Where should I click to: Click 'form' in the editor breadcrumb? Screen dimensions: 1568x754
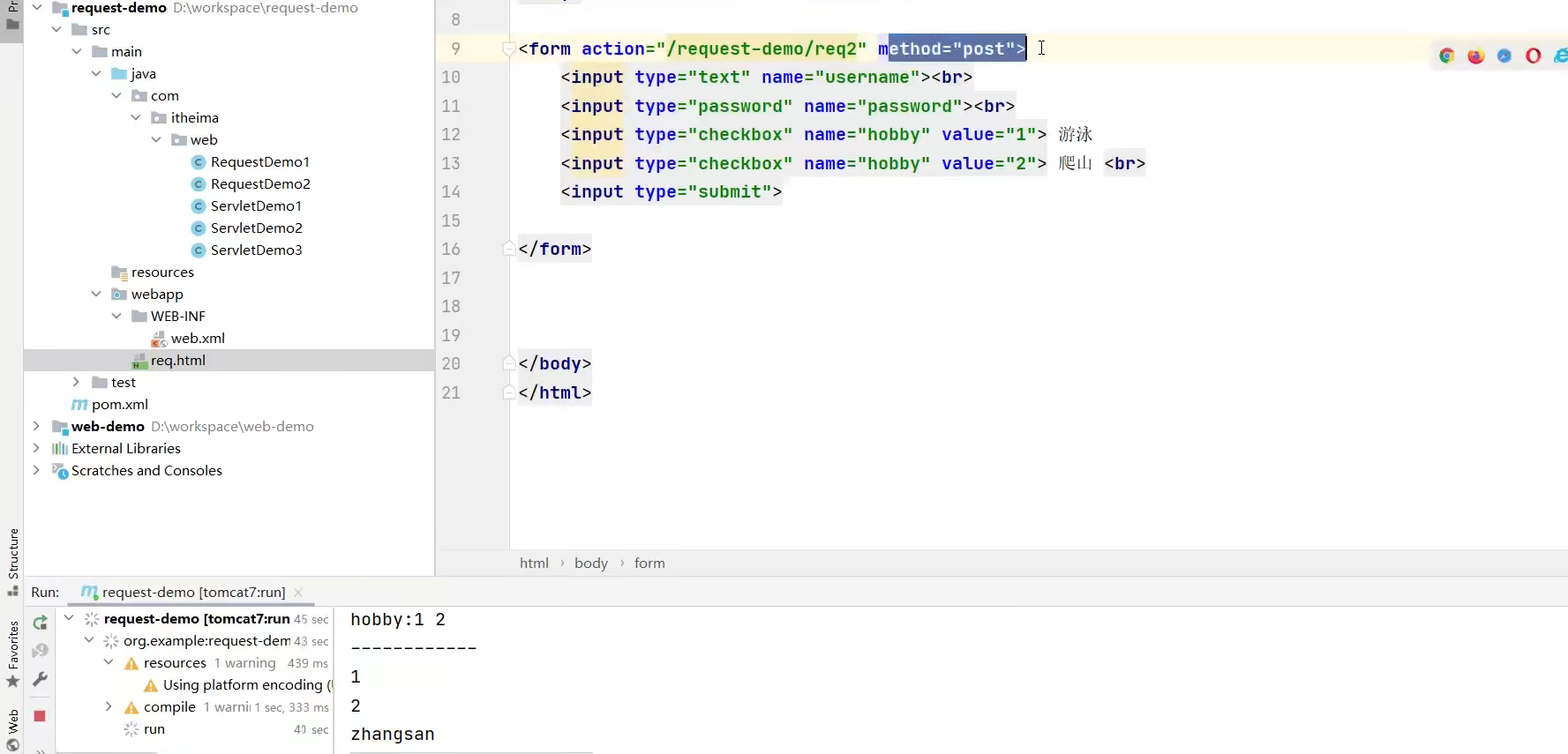pos(649,563)
